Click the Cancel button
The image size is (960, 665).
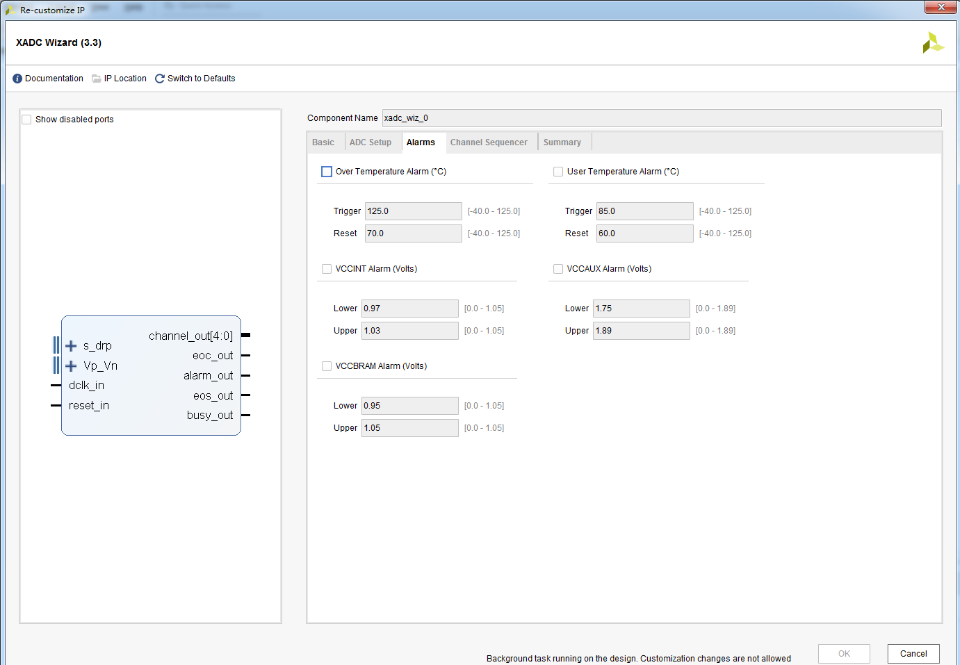coord(913,653)
